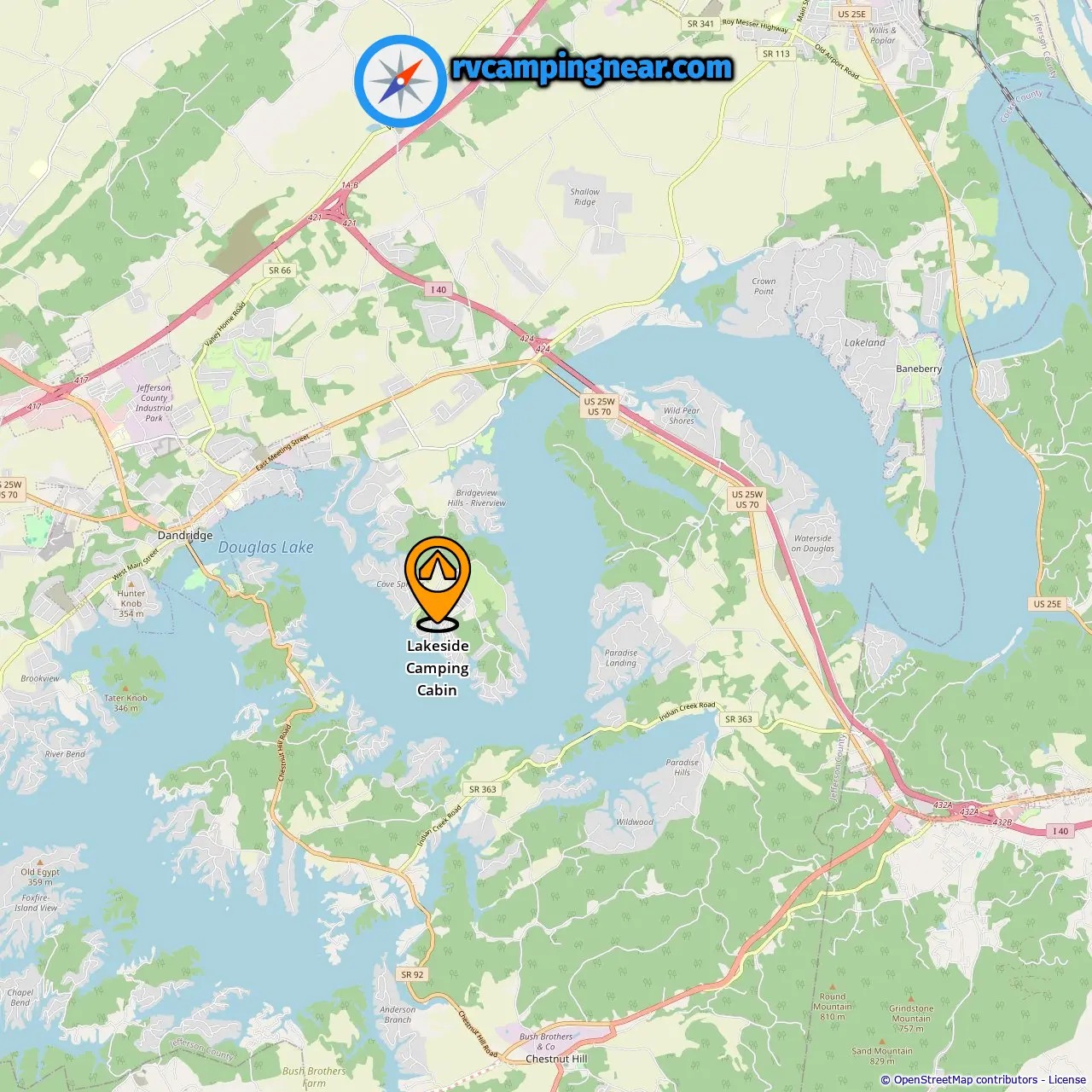Screen dimensions: 1092x1092
Task: Click the Baneberry town label
Action: (919, 369)
